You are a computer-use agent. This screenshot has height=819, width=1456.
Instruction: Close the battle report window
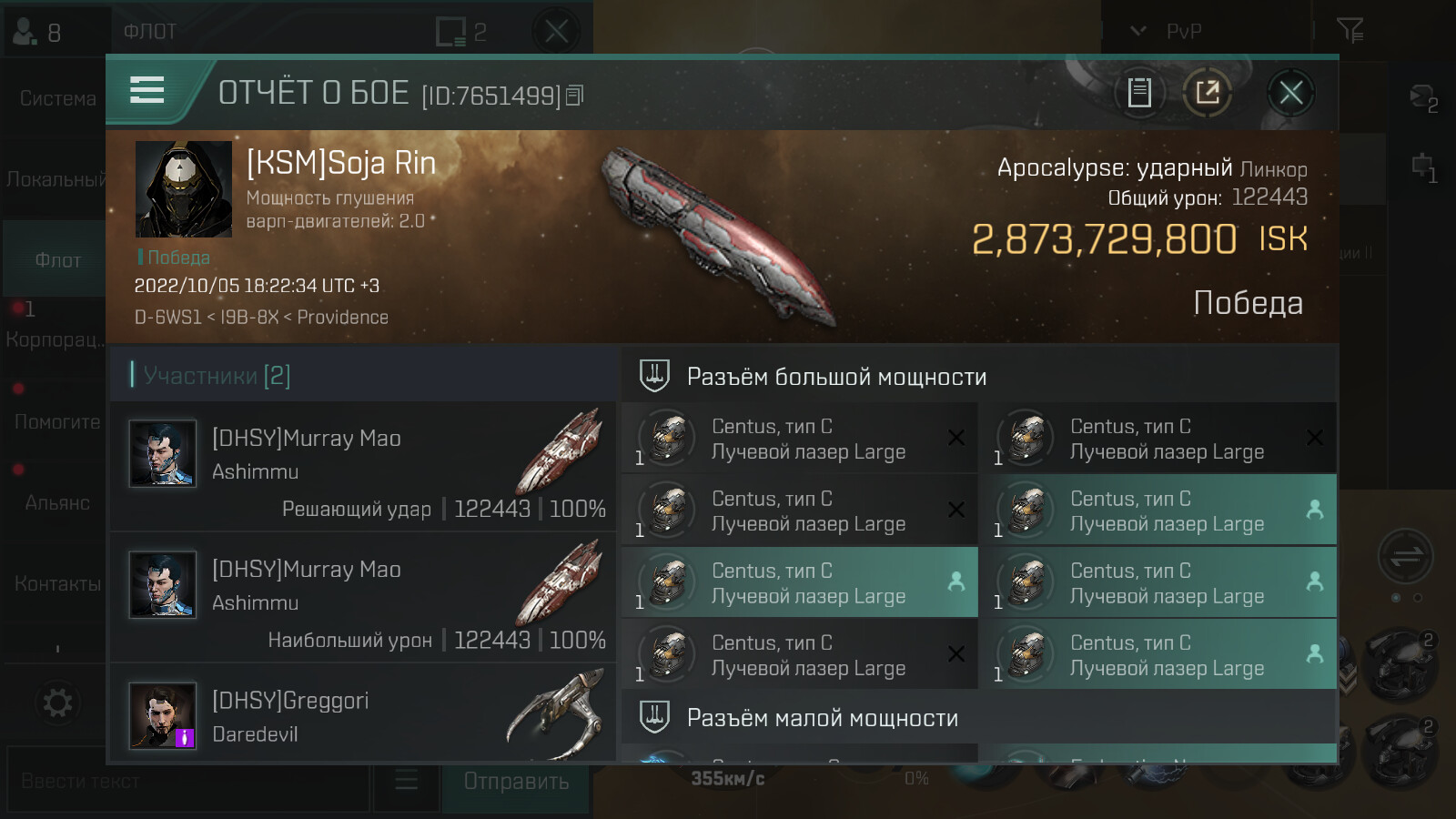(1290, 92)
